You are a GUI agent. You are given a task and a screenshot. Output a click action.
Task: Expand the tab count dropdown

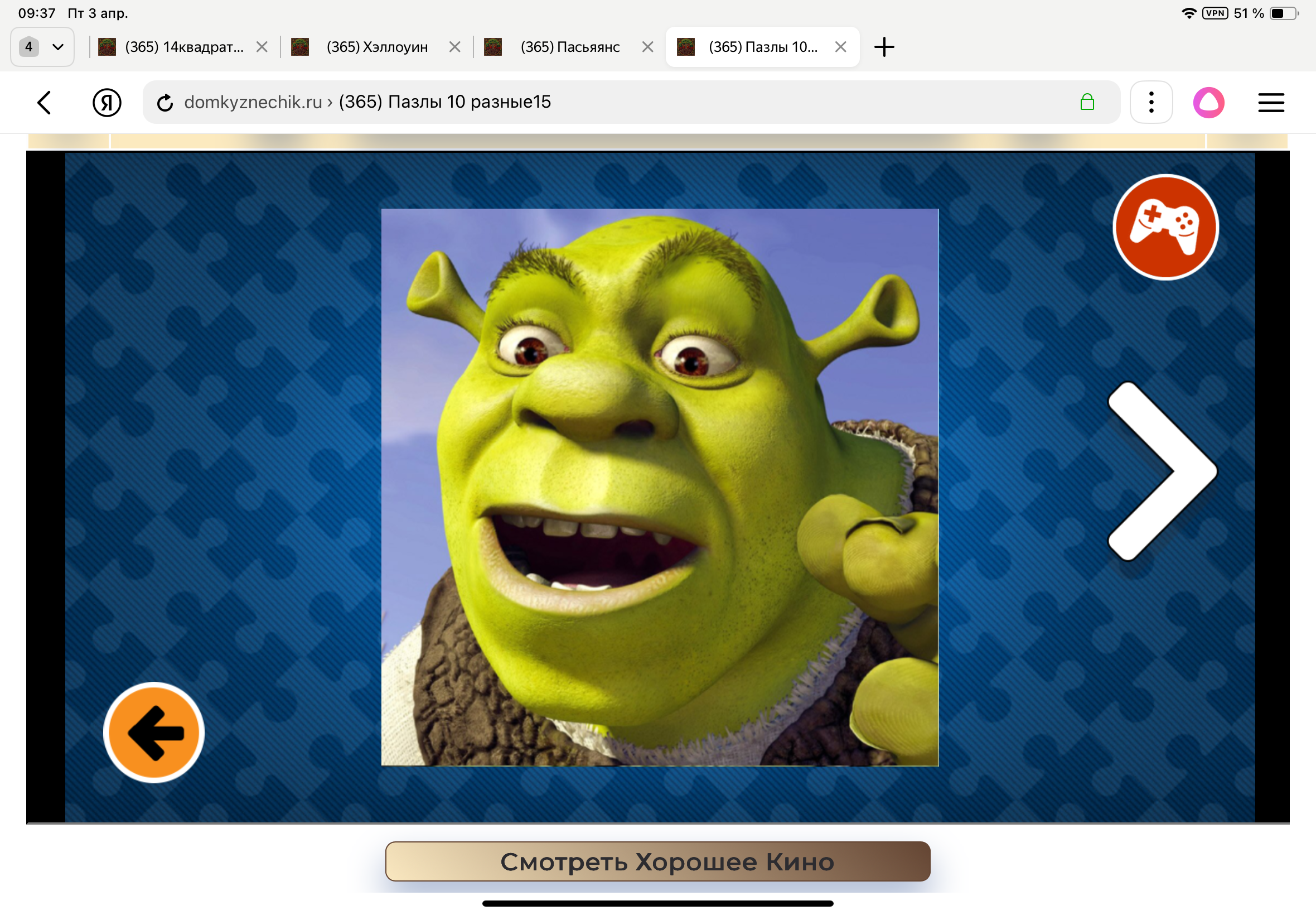pos(42,47)
